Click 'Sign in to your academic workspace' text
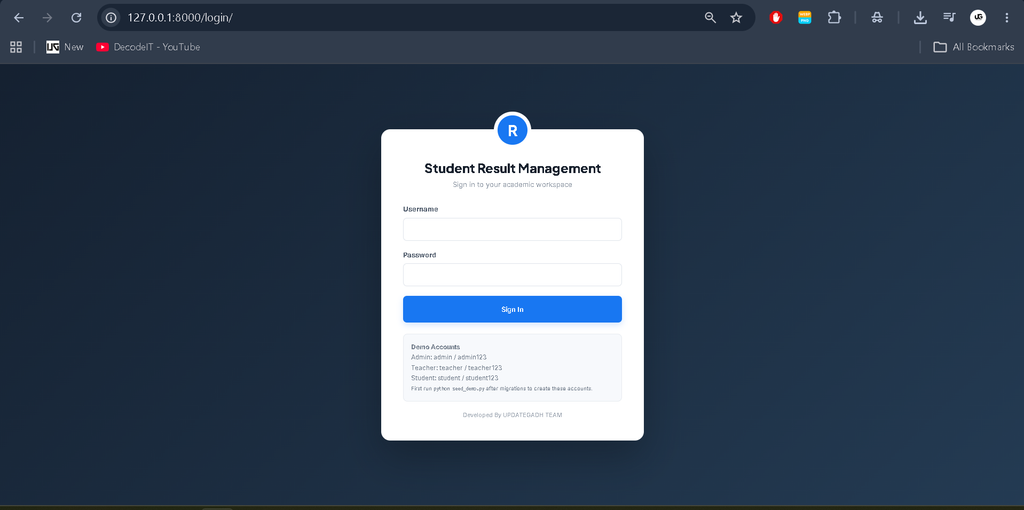The height and width of the screenshot is (510, 1024). pos(513,185)
